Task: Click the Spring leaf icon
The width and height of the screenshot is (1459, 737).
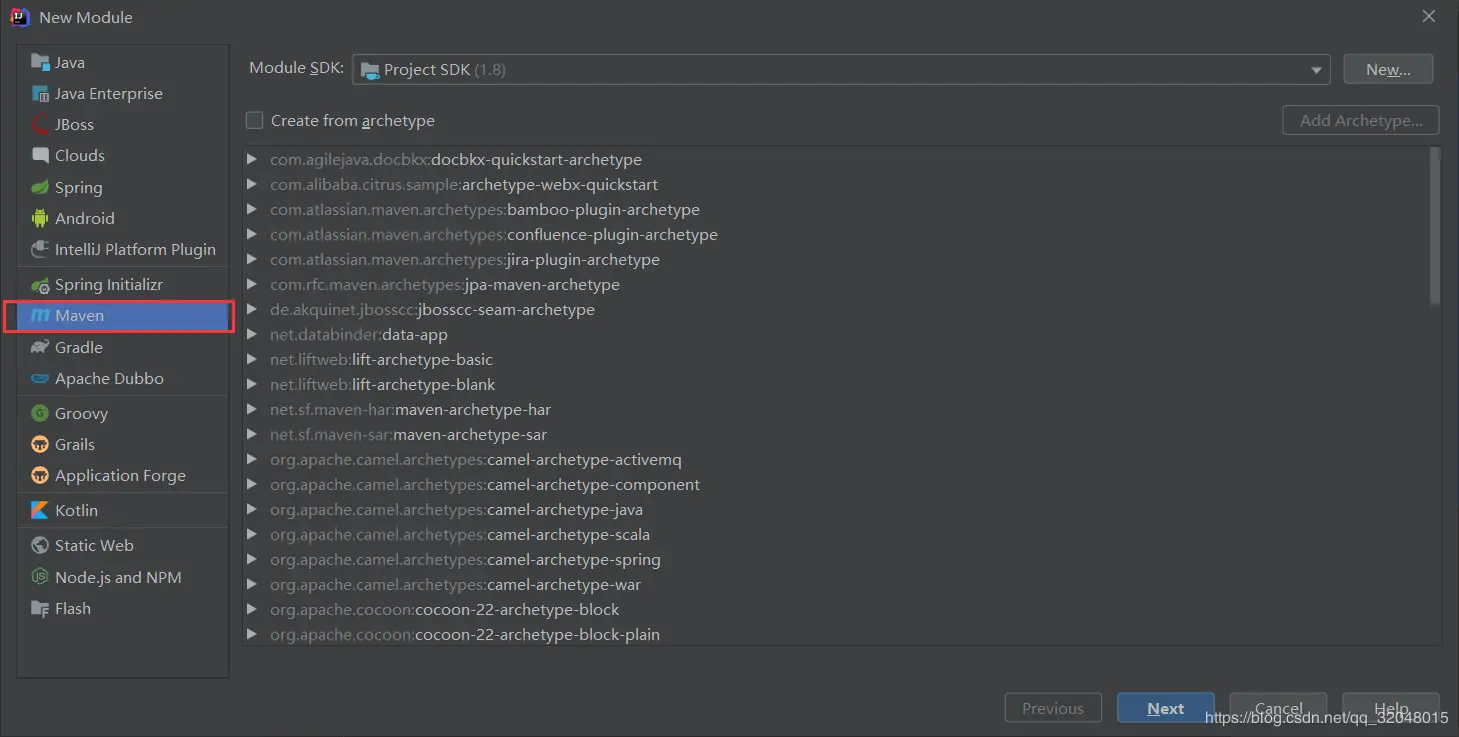Action: (40, 187)
